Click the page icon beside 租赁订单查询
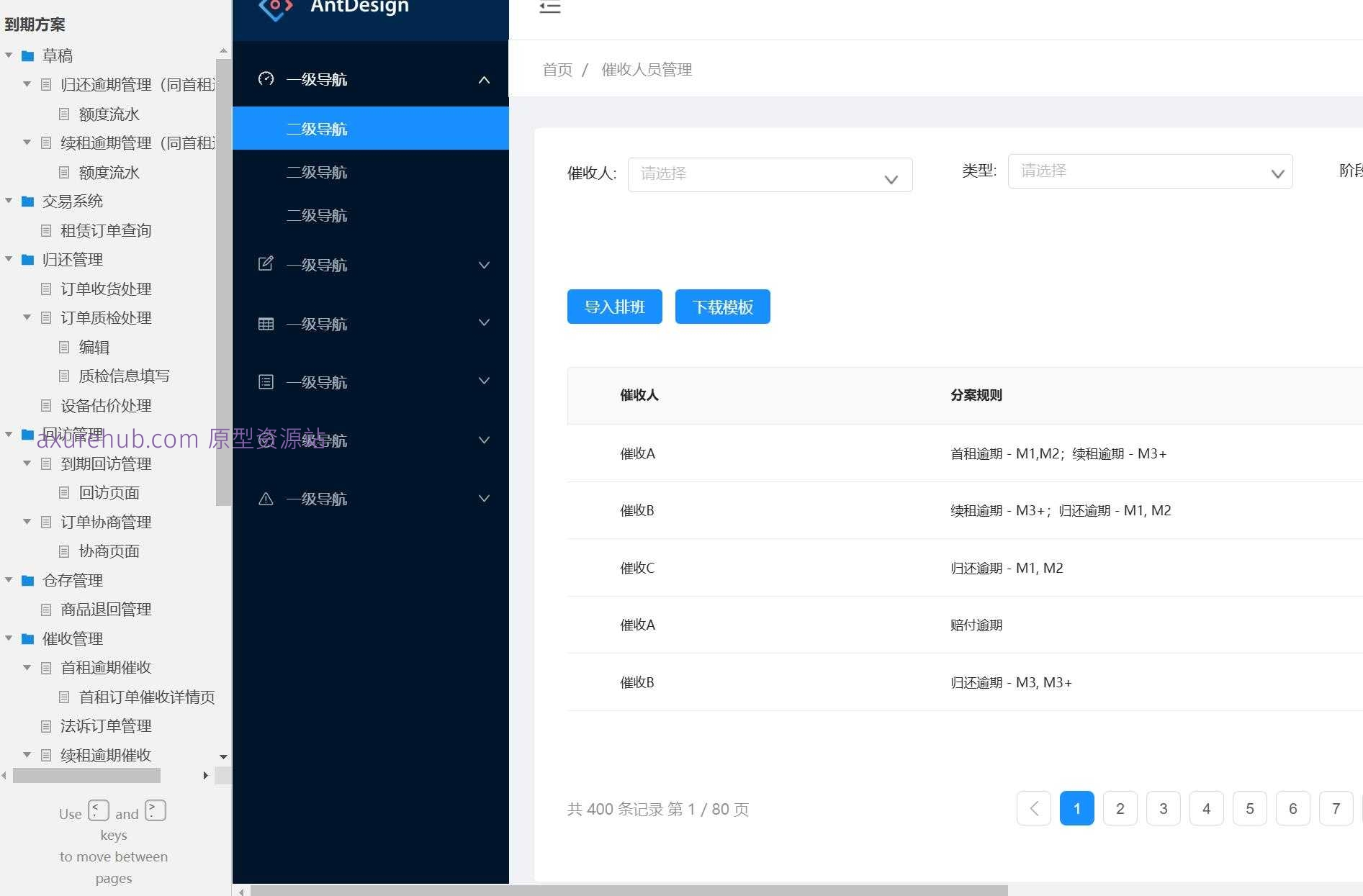The height and width of the screenshot is (896, 1363). pyautogui.click(x=45, y=230)
